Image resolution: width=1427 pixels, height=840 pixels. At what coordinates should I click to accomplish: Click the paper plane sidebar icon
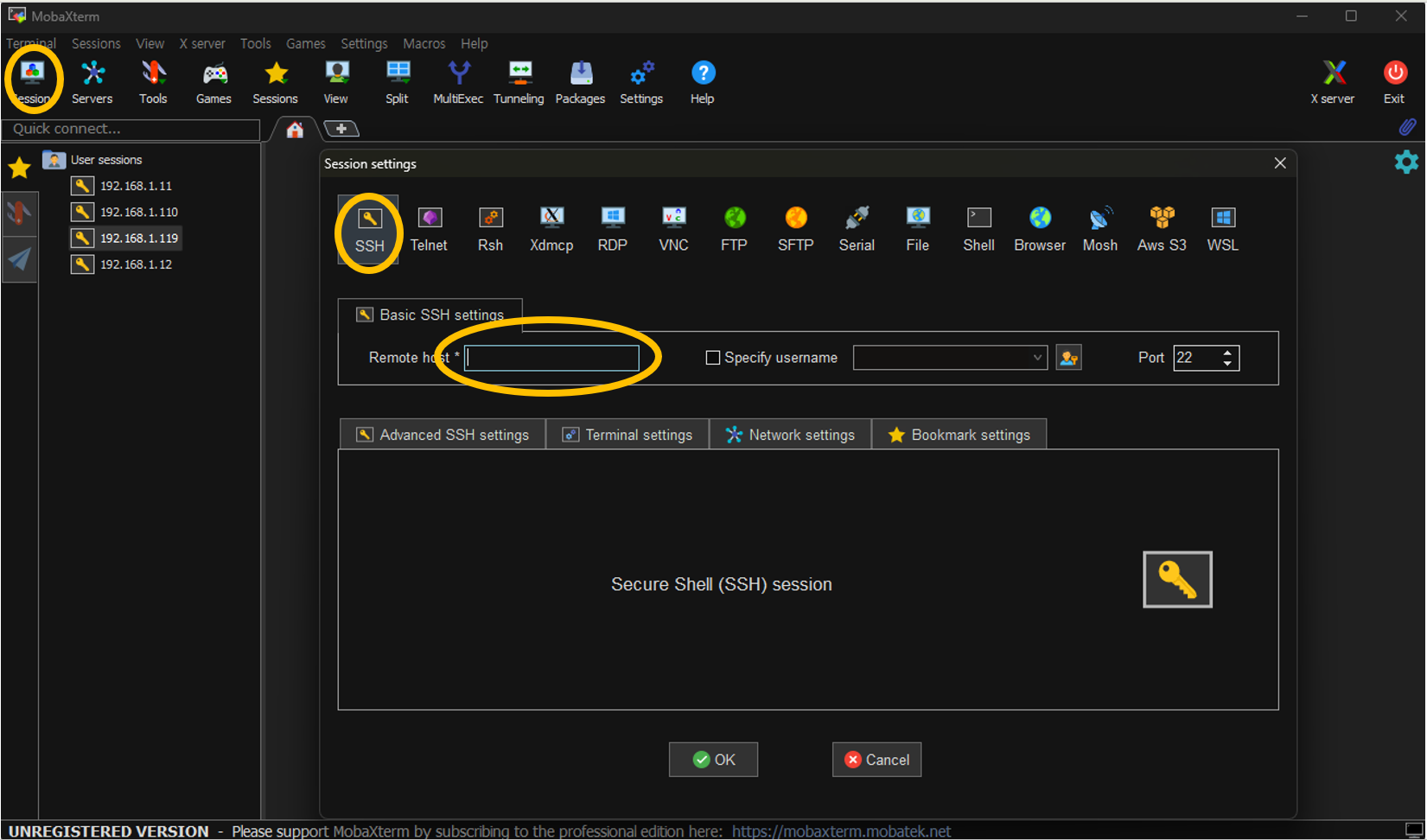coord(19,258)
